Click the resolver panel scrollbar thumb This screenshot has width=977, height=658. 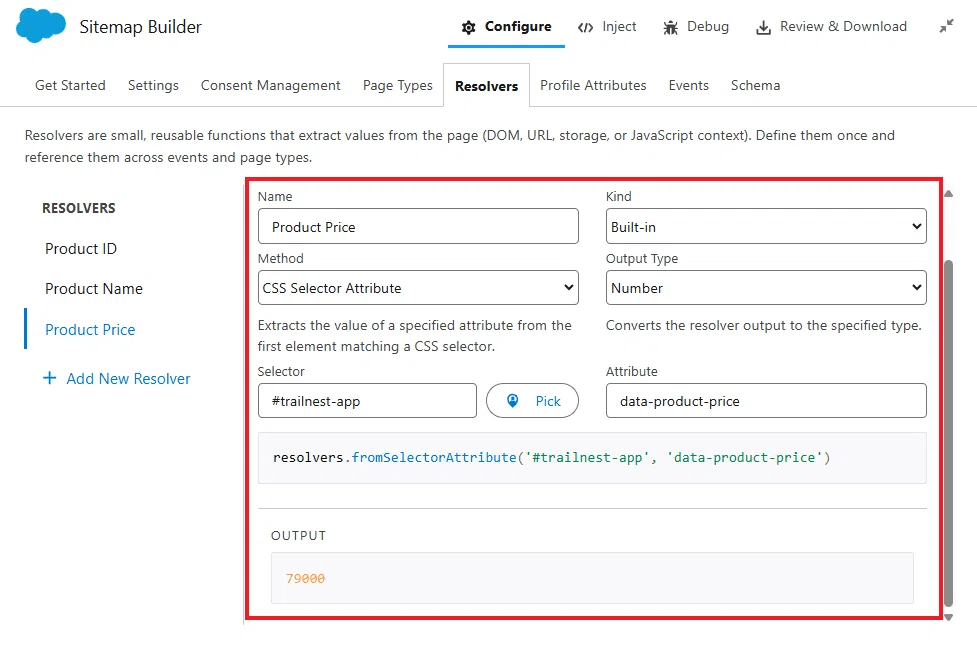[x=948, y=433]
